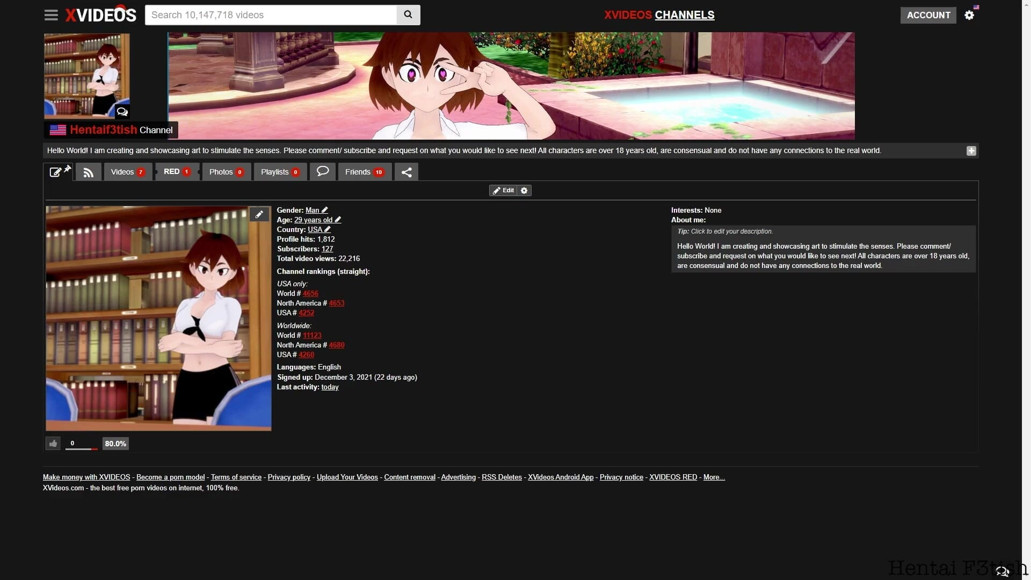Click the Edit button above profile
This screenshot has width=1031, height=580.
pyautogui.click(x=504, y=190)
